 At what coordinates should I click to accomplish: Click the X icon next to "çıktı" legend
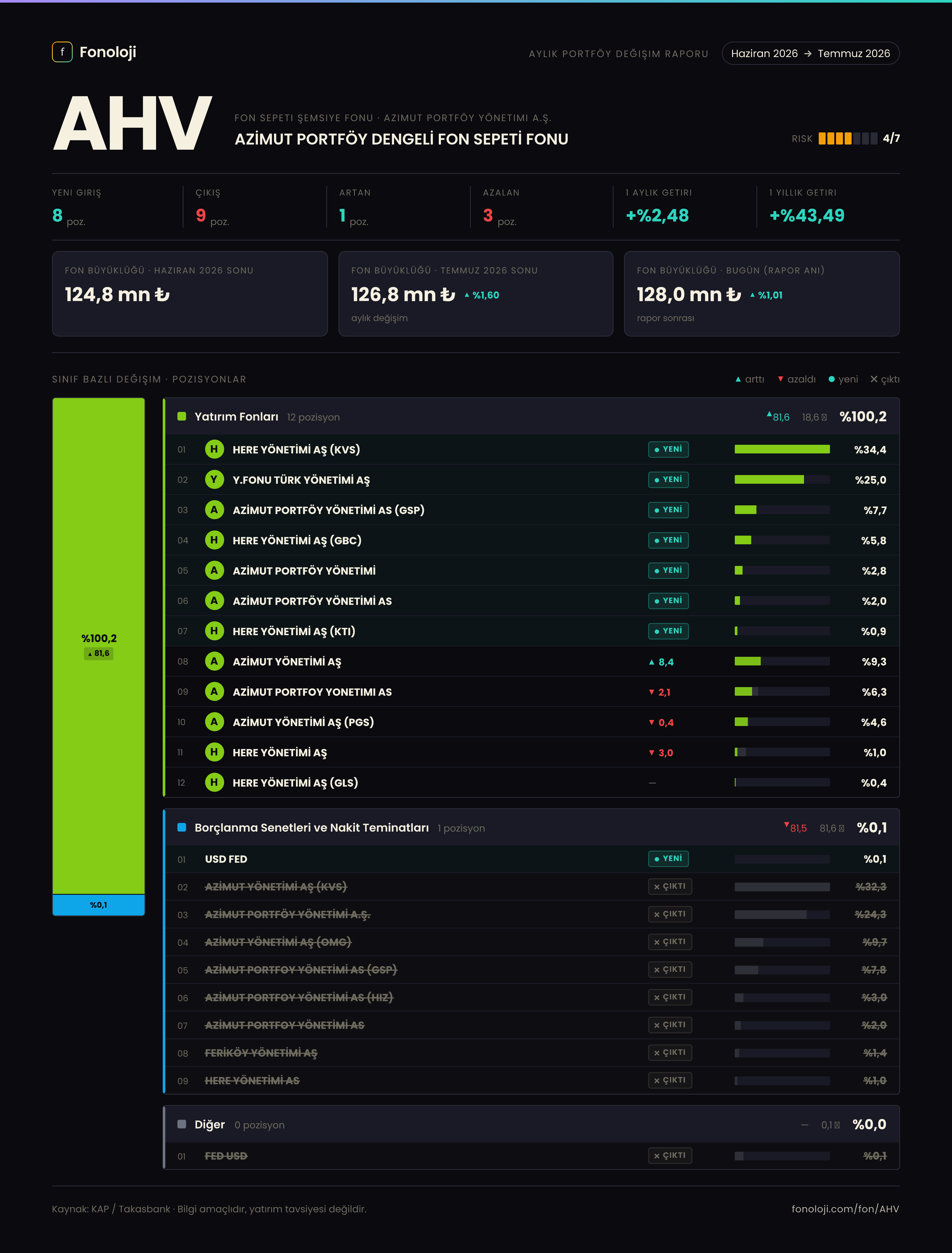coord(874,379)
